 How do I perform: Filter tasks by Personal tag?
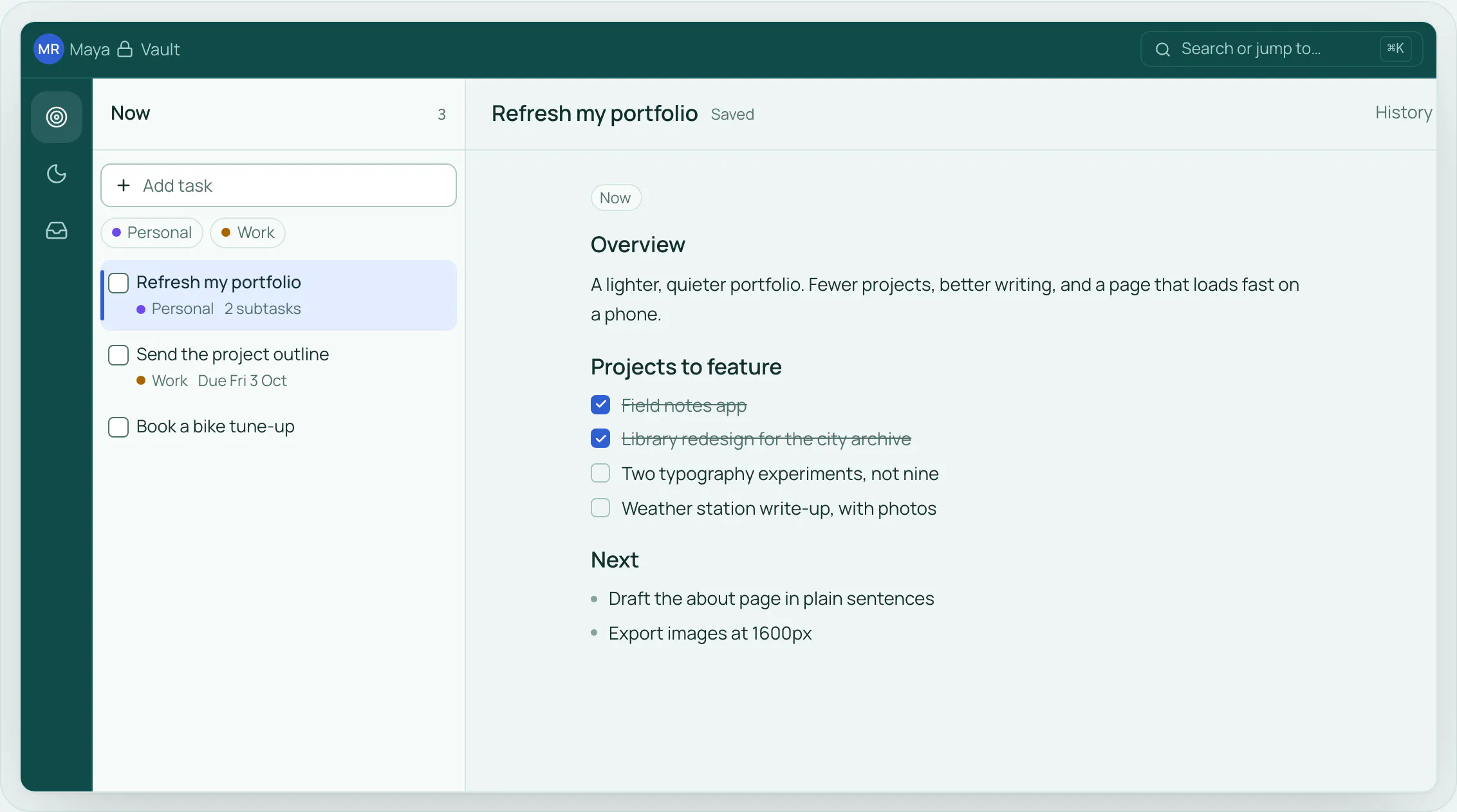pos(152,232)
